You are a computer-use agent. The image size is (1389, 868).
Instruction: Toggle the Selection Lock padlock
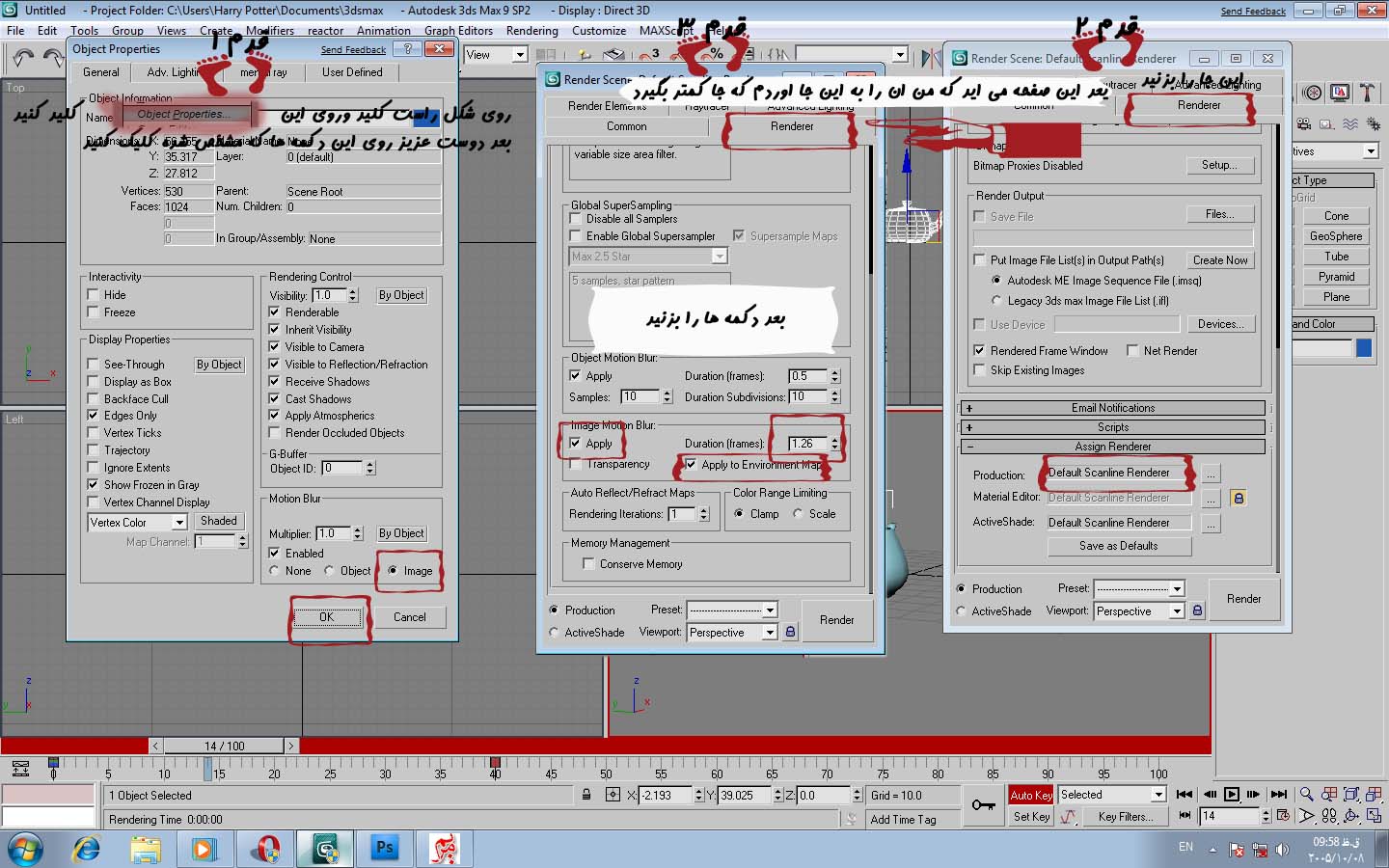pyautogui.click(x=586, y=795)
